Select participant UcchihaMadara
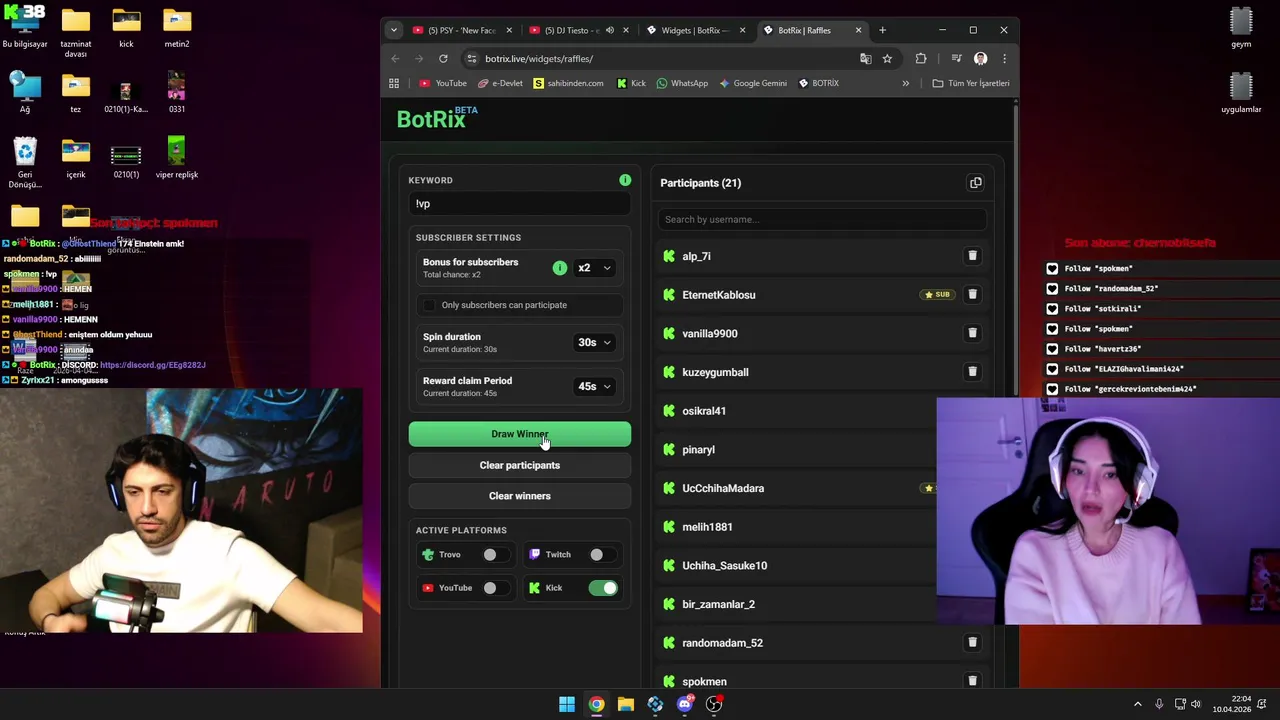 723,488
